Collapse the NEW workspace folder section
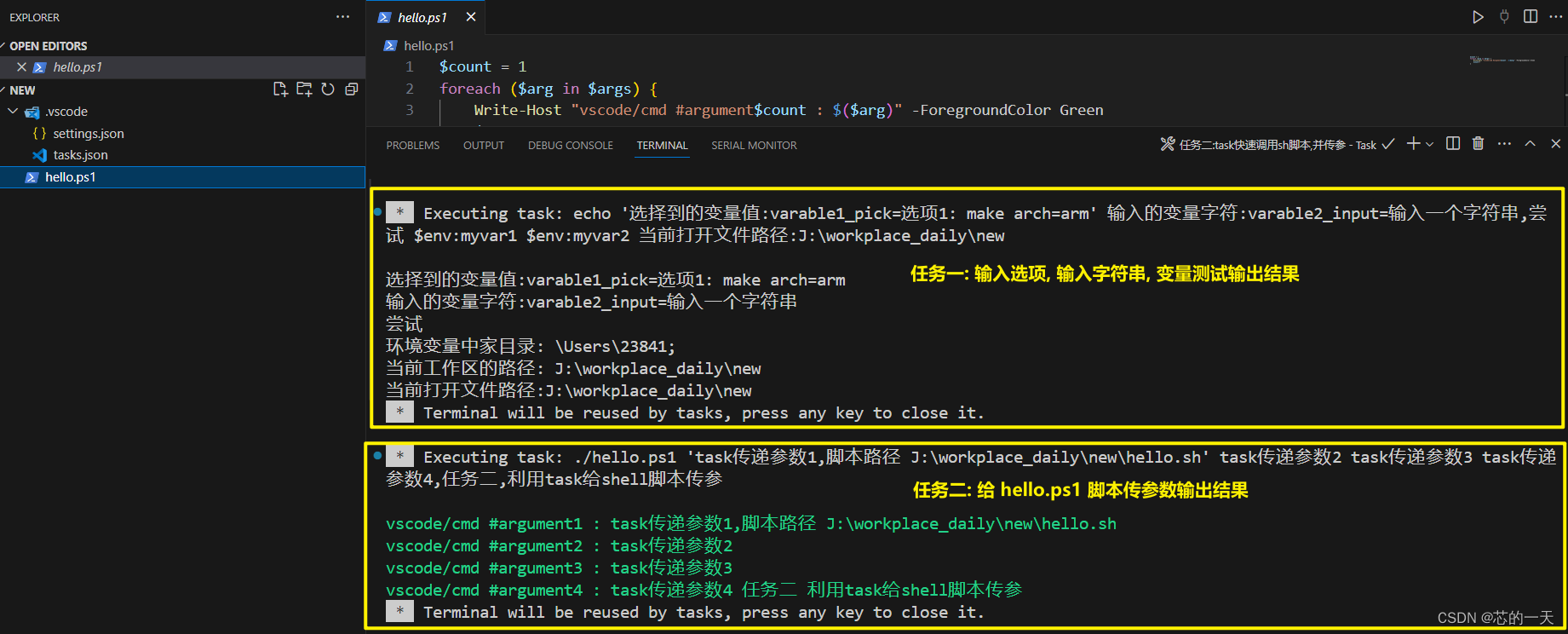Screen dimensions: 1568x634 pos(3,89)
